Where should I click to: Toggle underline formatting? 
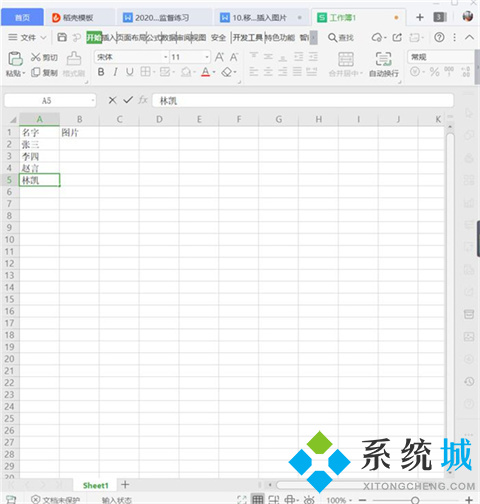(130, 72)
